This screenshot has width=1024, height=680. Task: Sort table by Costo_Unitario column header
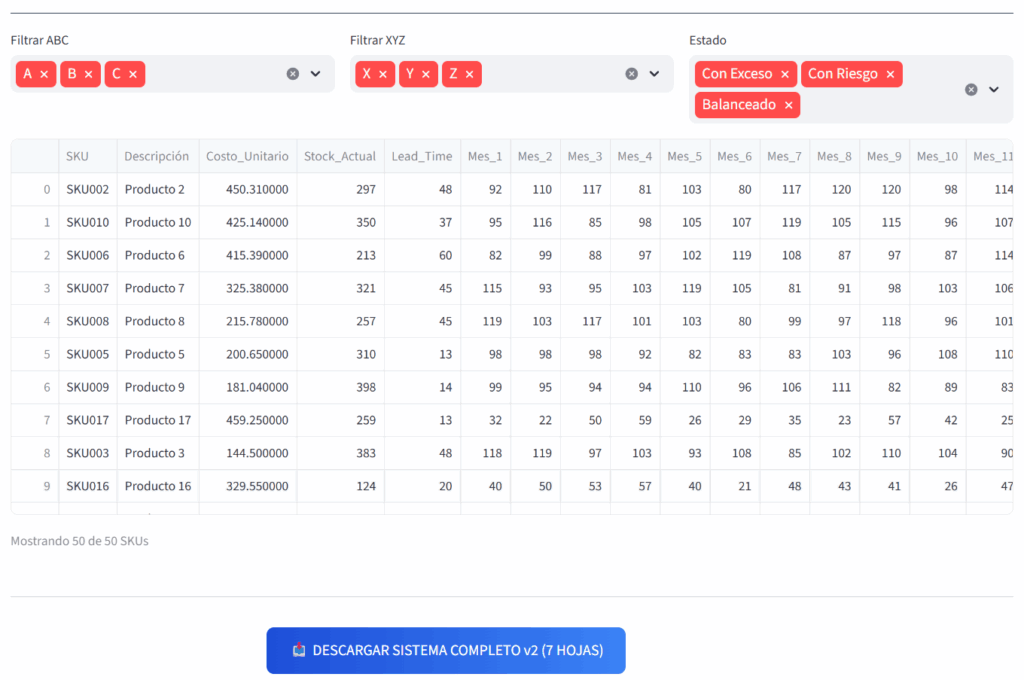click(x=247, y=156)
